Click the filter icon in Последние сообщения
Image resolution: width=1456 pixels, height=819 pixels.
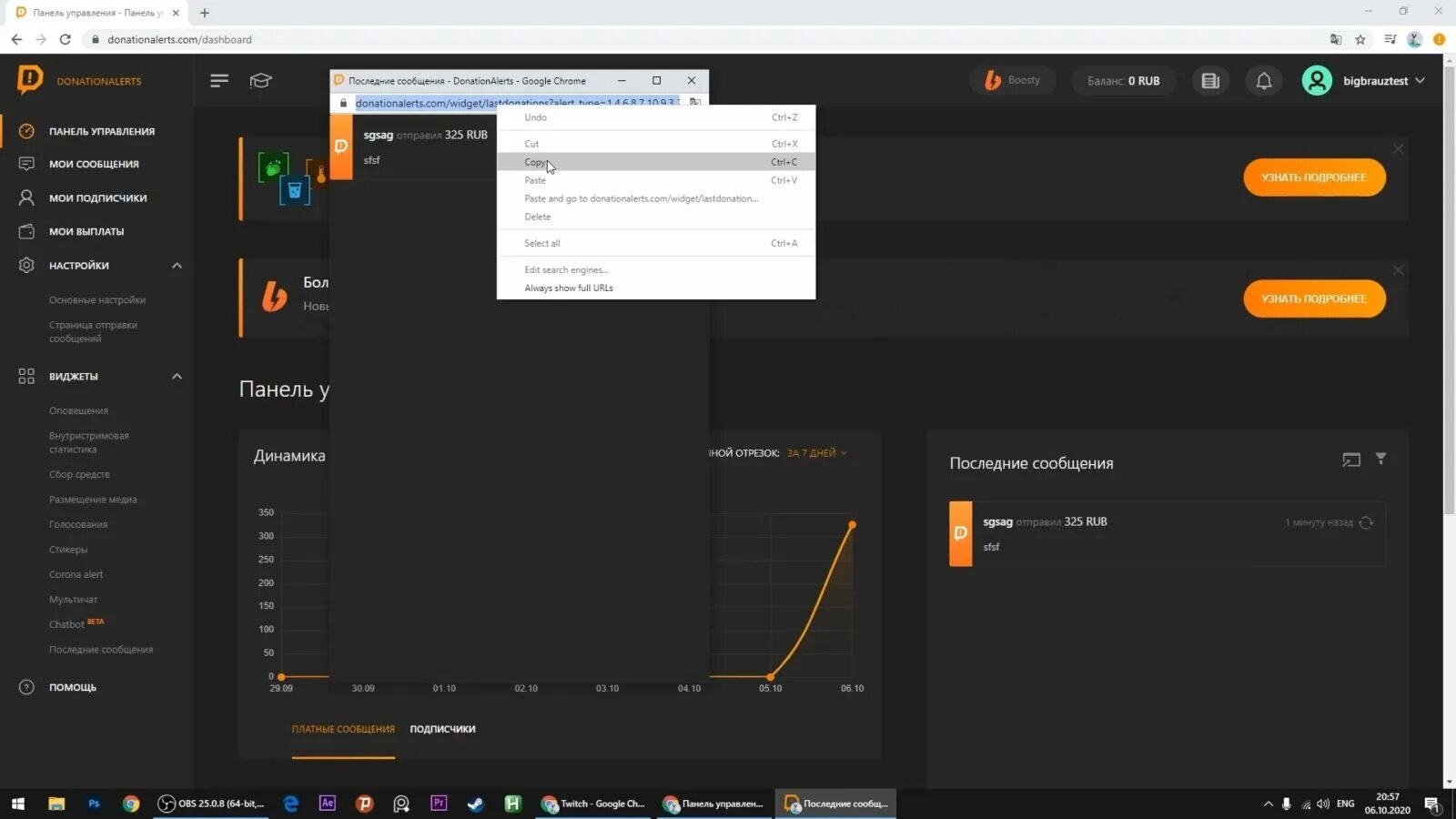tap(1380, 459)
